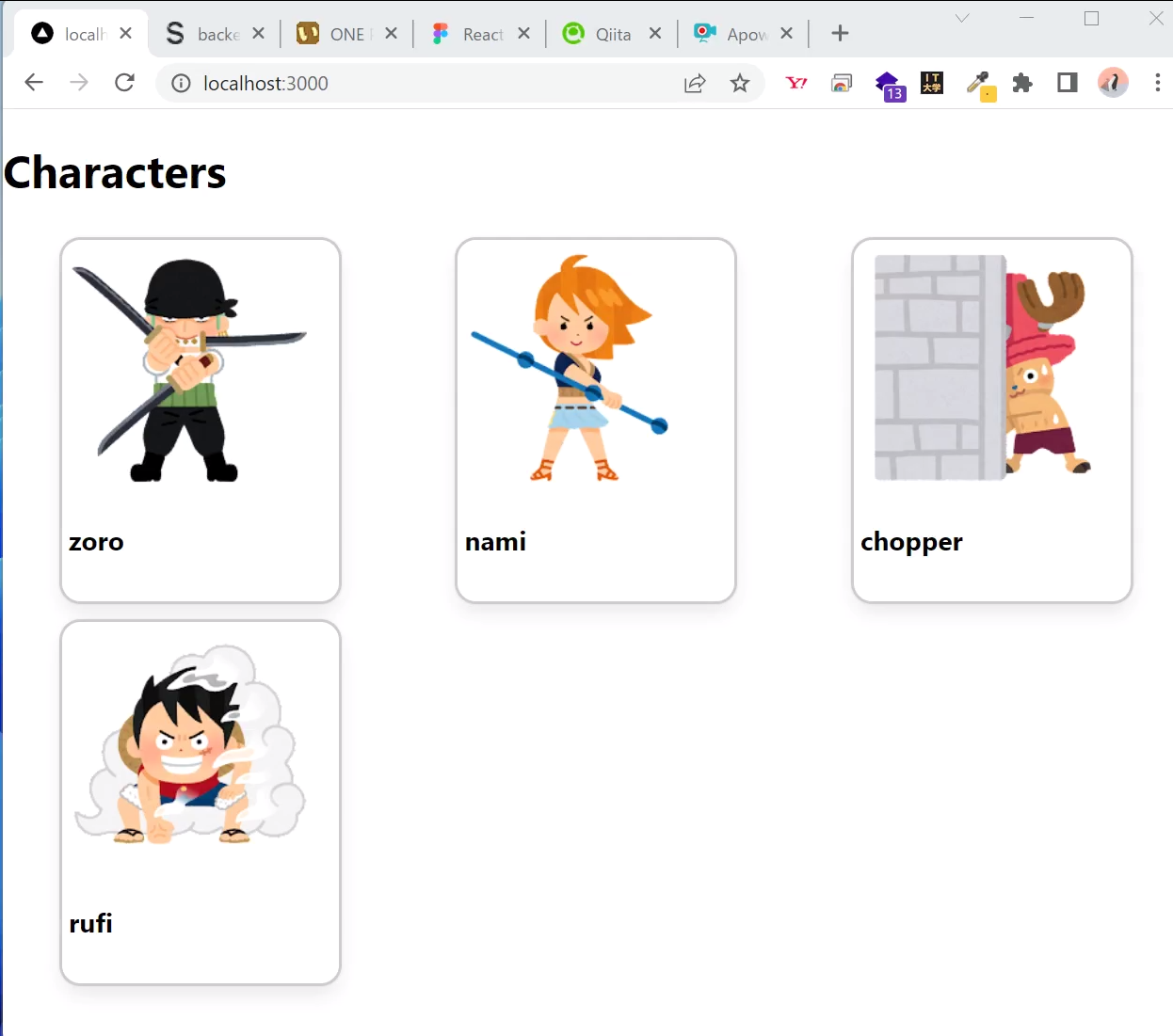Open the color picker eyedropper extension

coord(980,85)
